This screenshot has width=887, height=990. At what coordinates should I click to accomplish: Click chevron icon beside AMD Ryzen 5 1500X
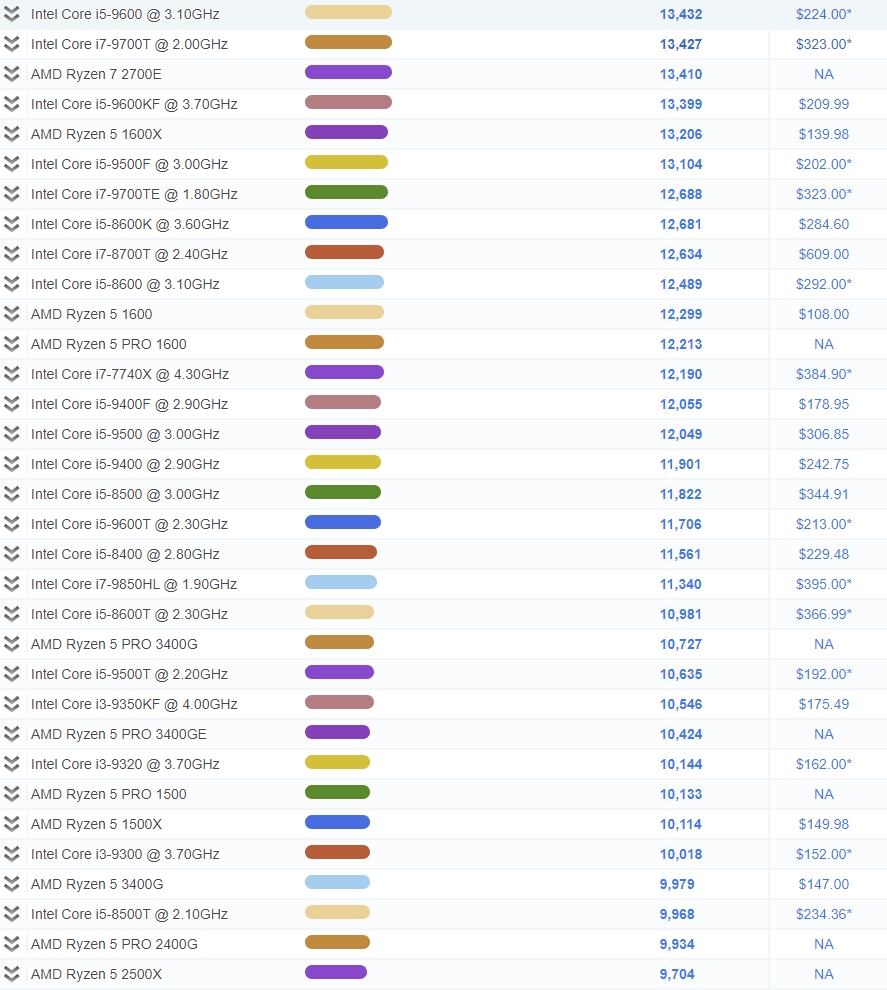point(12,823)
